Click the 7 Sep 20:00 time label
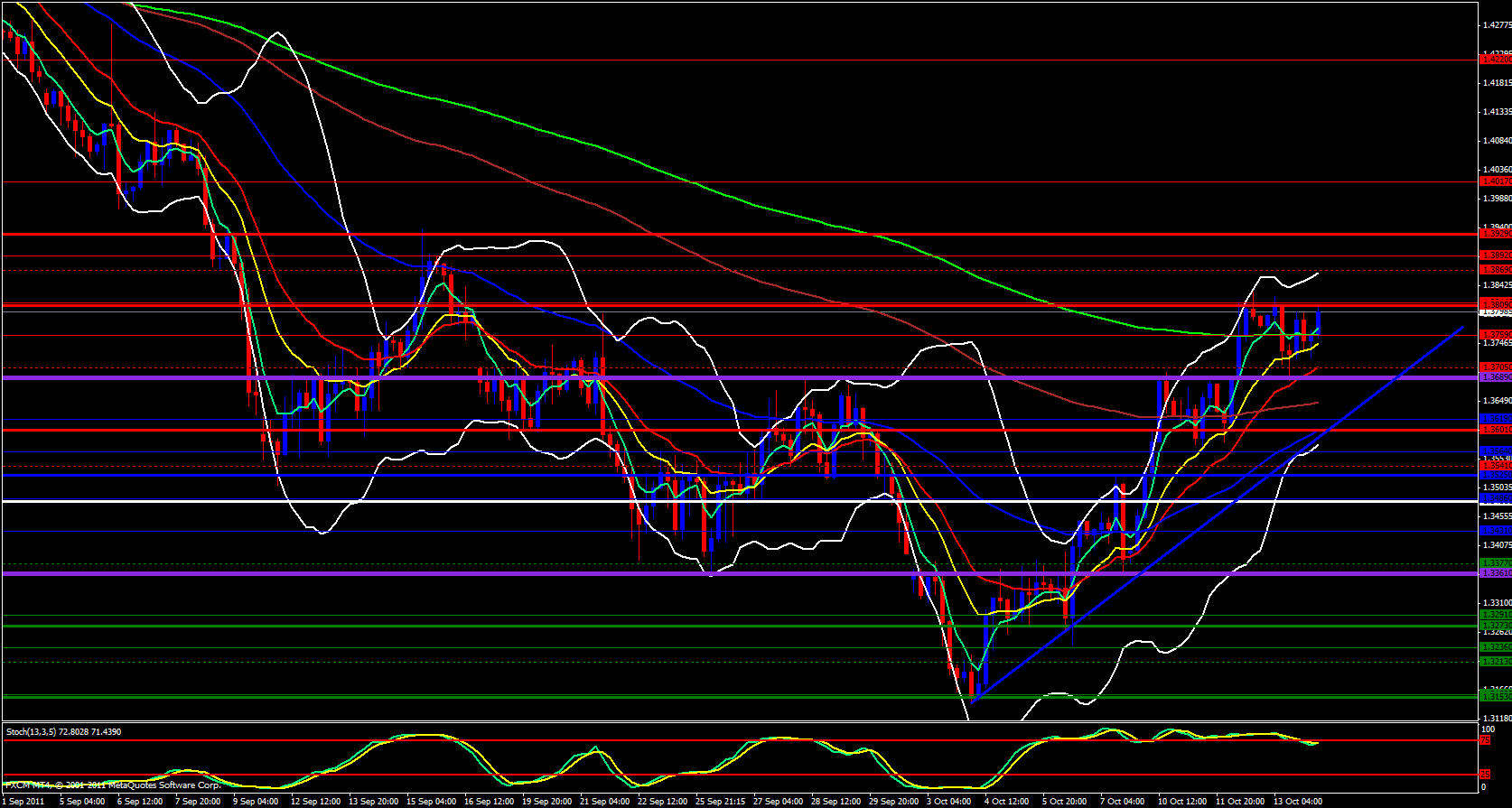Image resolution: width=1512 pixels, height=808 pixels. click(x=198, y=801)
